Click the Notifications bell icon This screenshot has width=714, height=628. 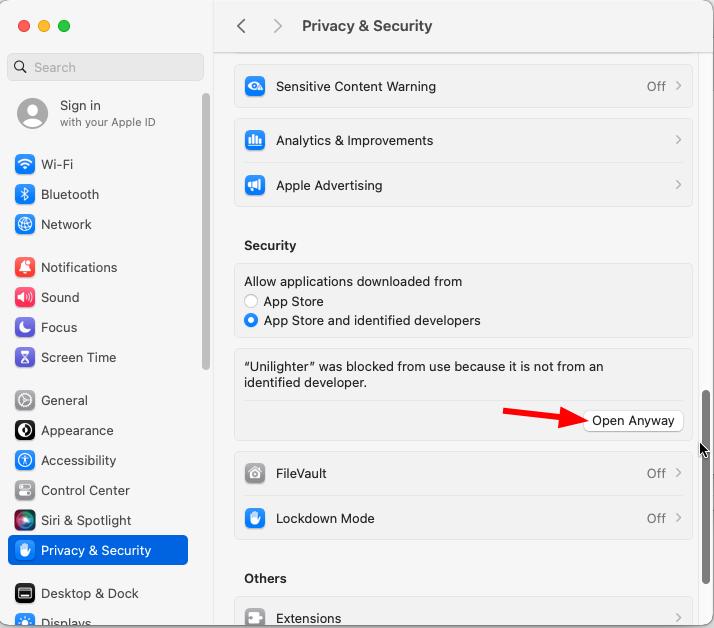click(x=25, y=267)
